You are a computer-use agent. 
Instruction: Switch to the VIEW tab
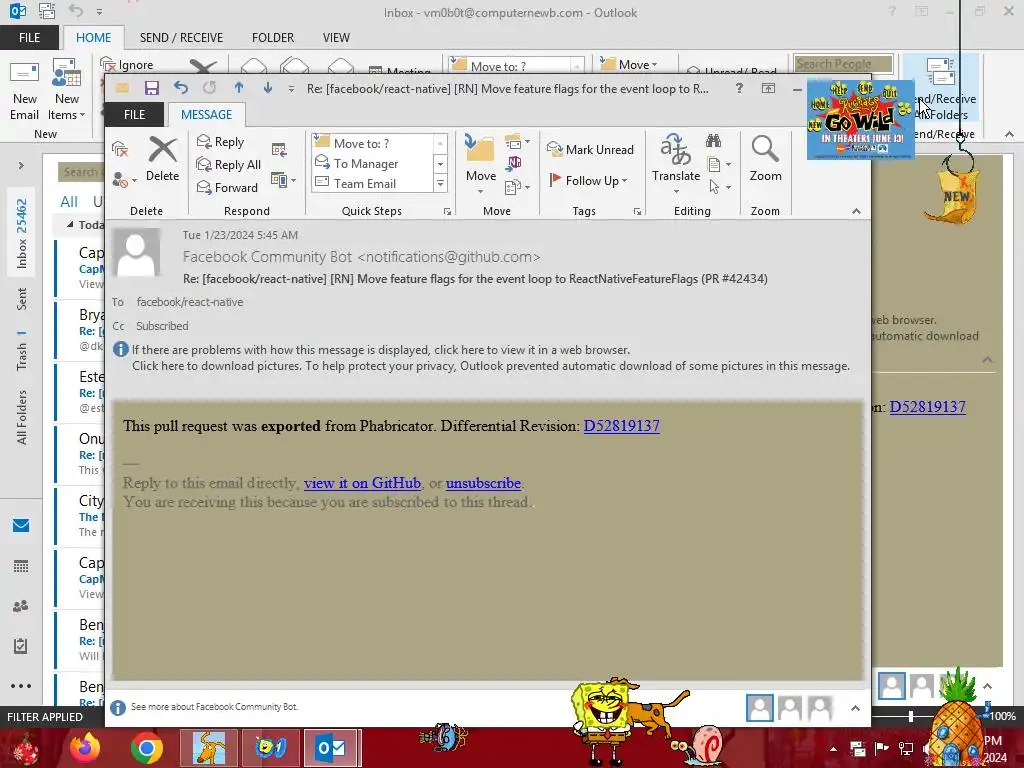click(336, 38)
